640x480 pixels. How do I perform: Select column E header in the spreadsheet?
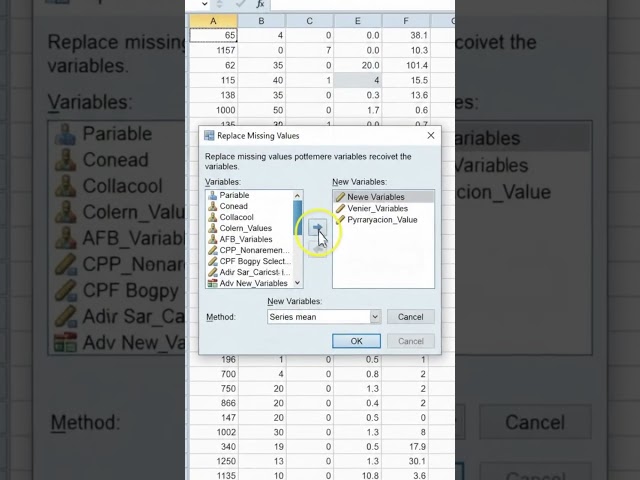358,21
